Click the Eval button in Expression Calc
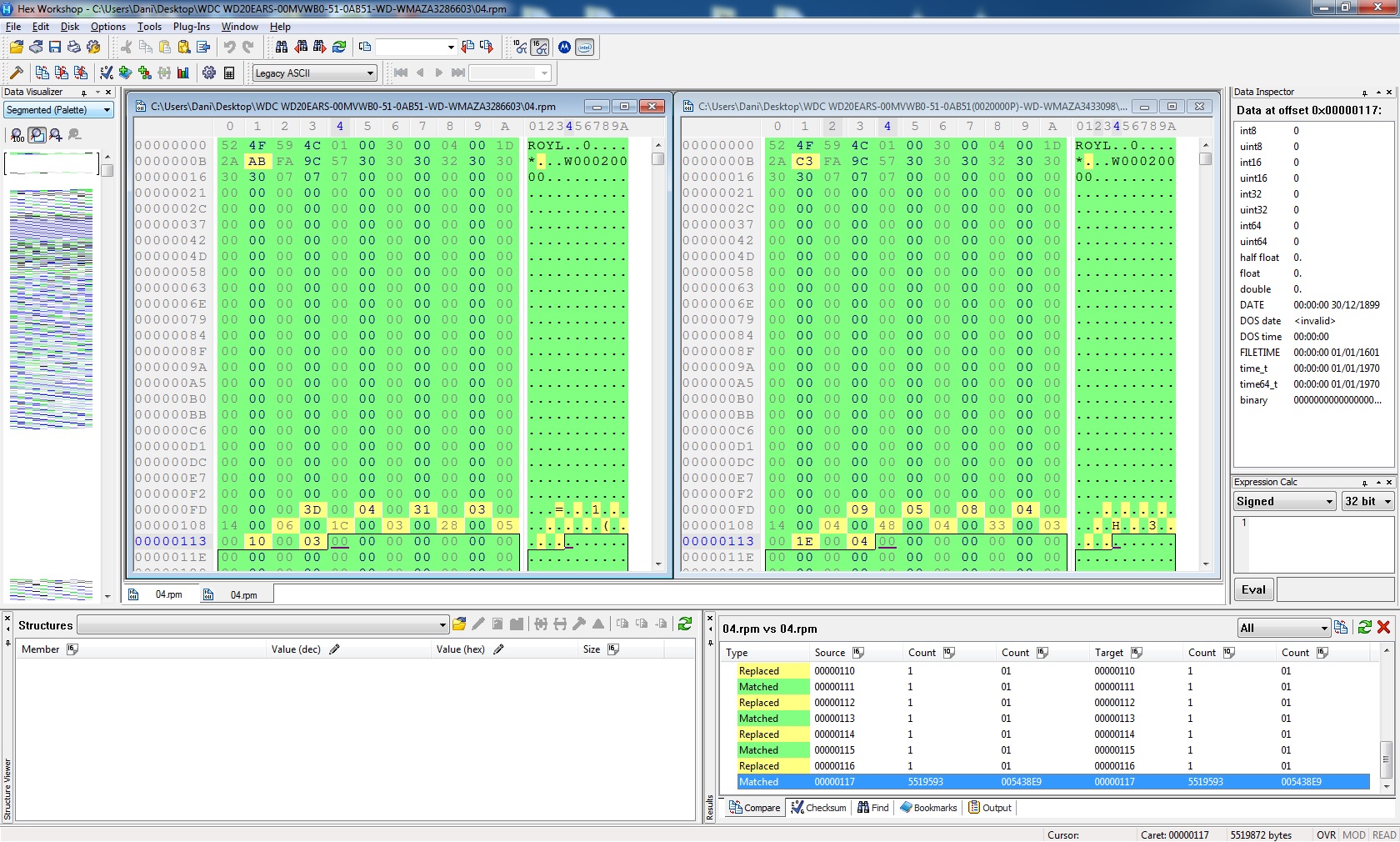The width and height of the screenshot is (1400, 842). click(x=1253, y=589)
